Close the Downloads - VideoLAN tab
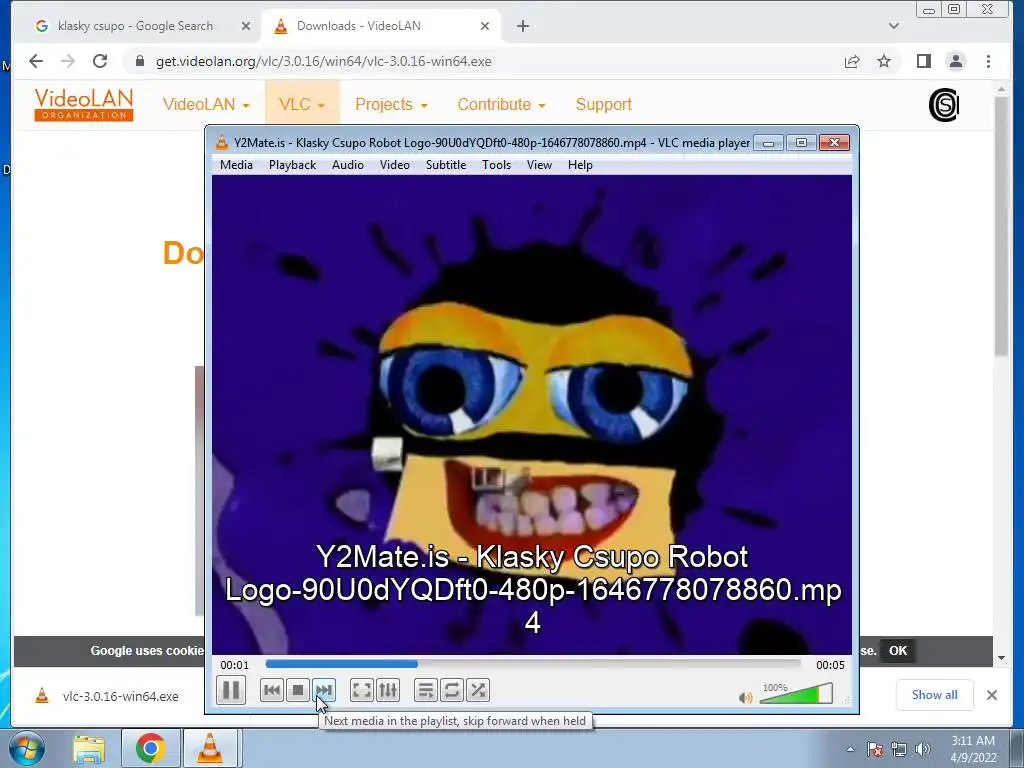1024x768 pixels. [x=485, y=26]
